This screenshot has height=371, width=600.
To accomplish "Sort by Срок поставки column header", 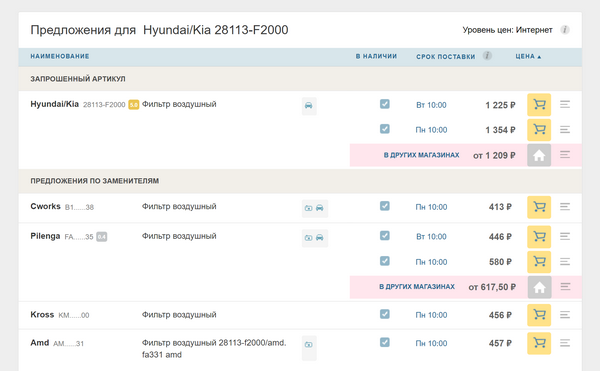I will (x=446, y=57).
